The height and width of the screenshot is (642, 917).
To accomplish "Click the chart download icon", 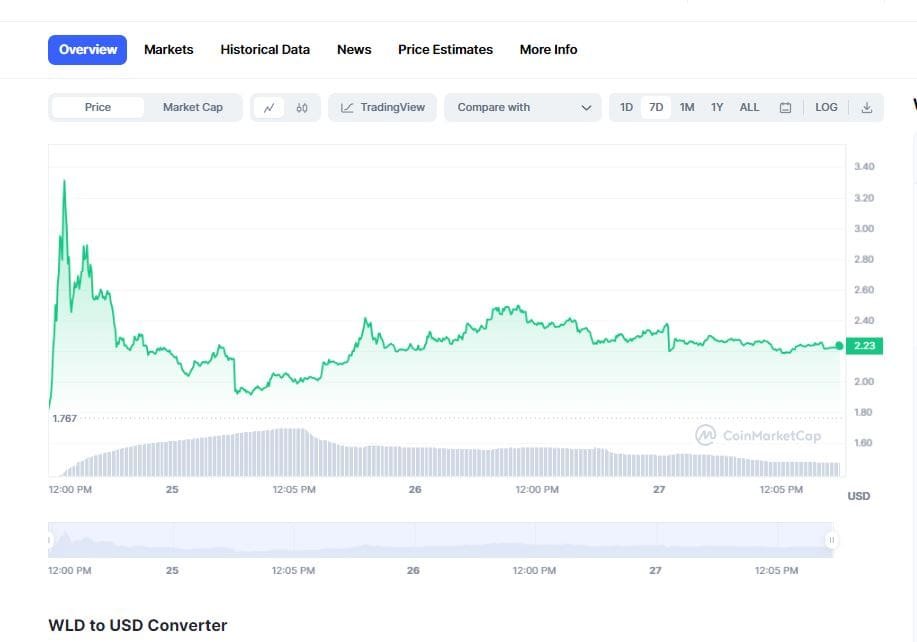I will 866,106.
